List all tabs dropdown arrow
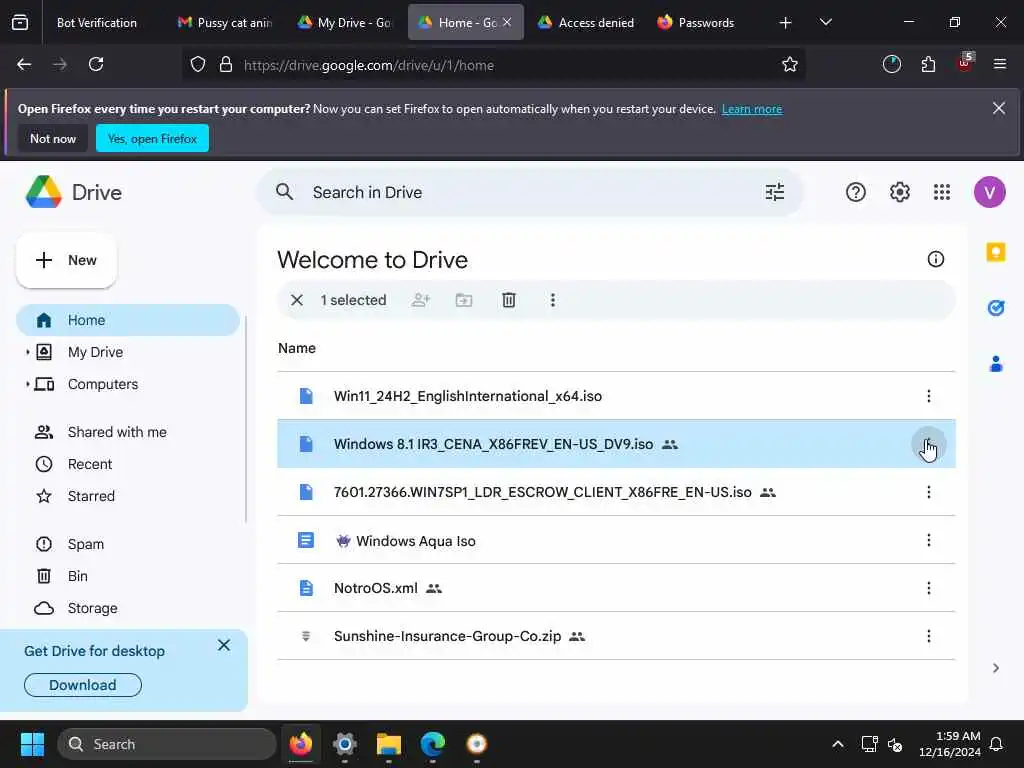This screenshot has height=768, width=1024. (x=825, y=22)
